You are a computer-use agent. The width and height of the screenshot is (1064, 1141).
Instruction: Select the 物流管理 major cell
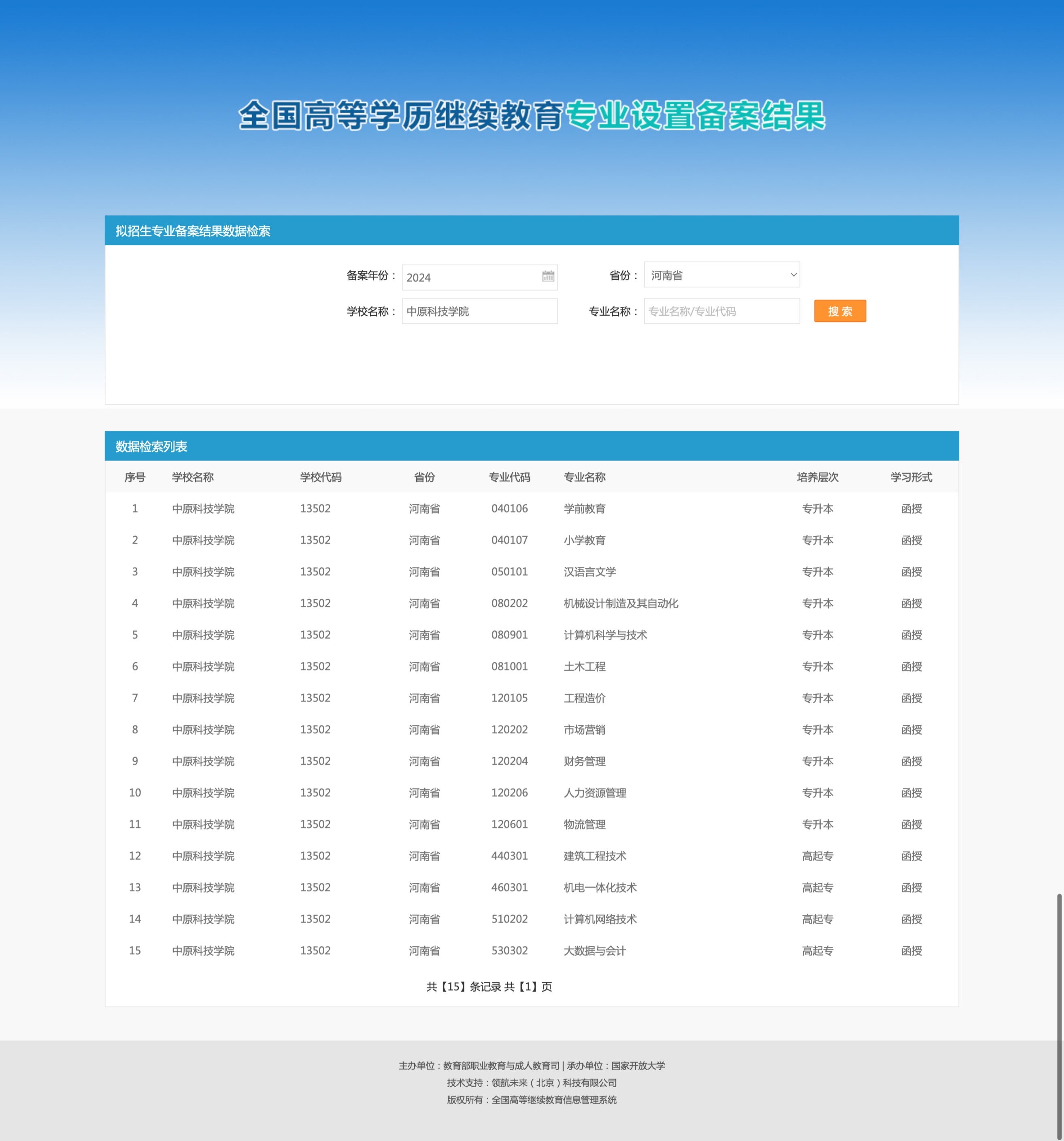585,825
